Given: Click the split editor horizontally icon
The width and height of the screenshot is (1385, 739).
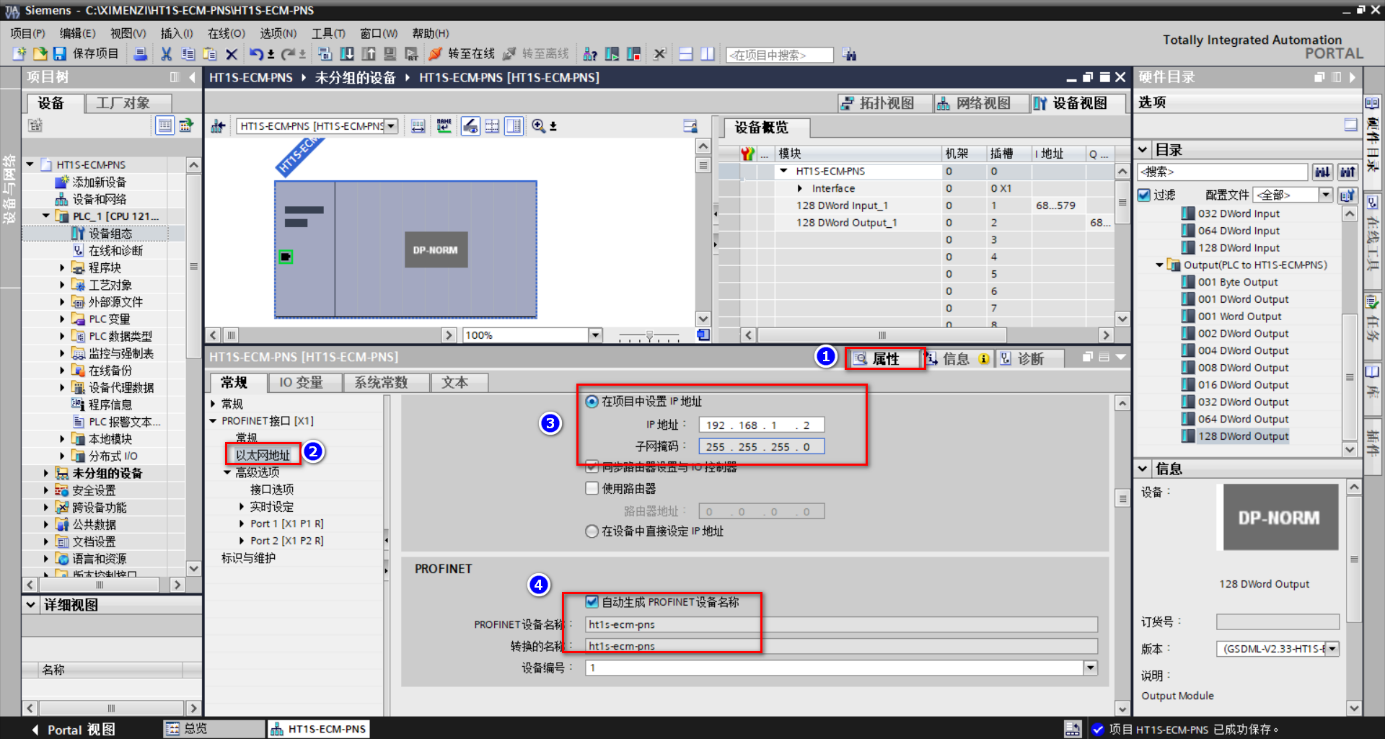Looking at the screenshot, I should click(686, 54).
